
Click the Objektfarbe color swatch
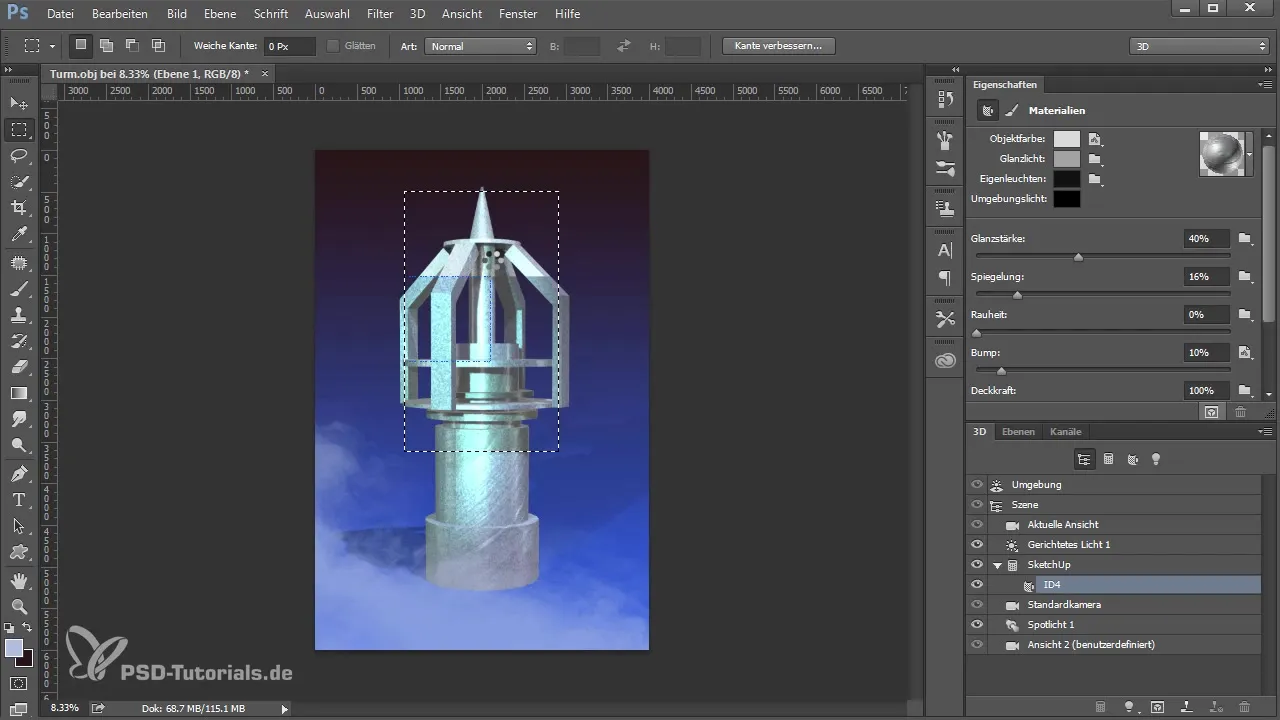[x=1067, y=139]
